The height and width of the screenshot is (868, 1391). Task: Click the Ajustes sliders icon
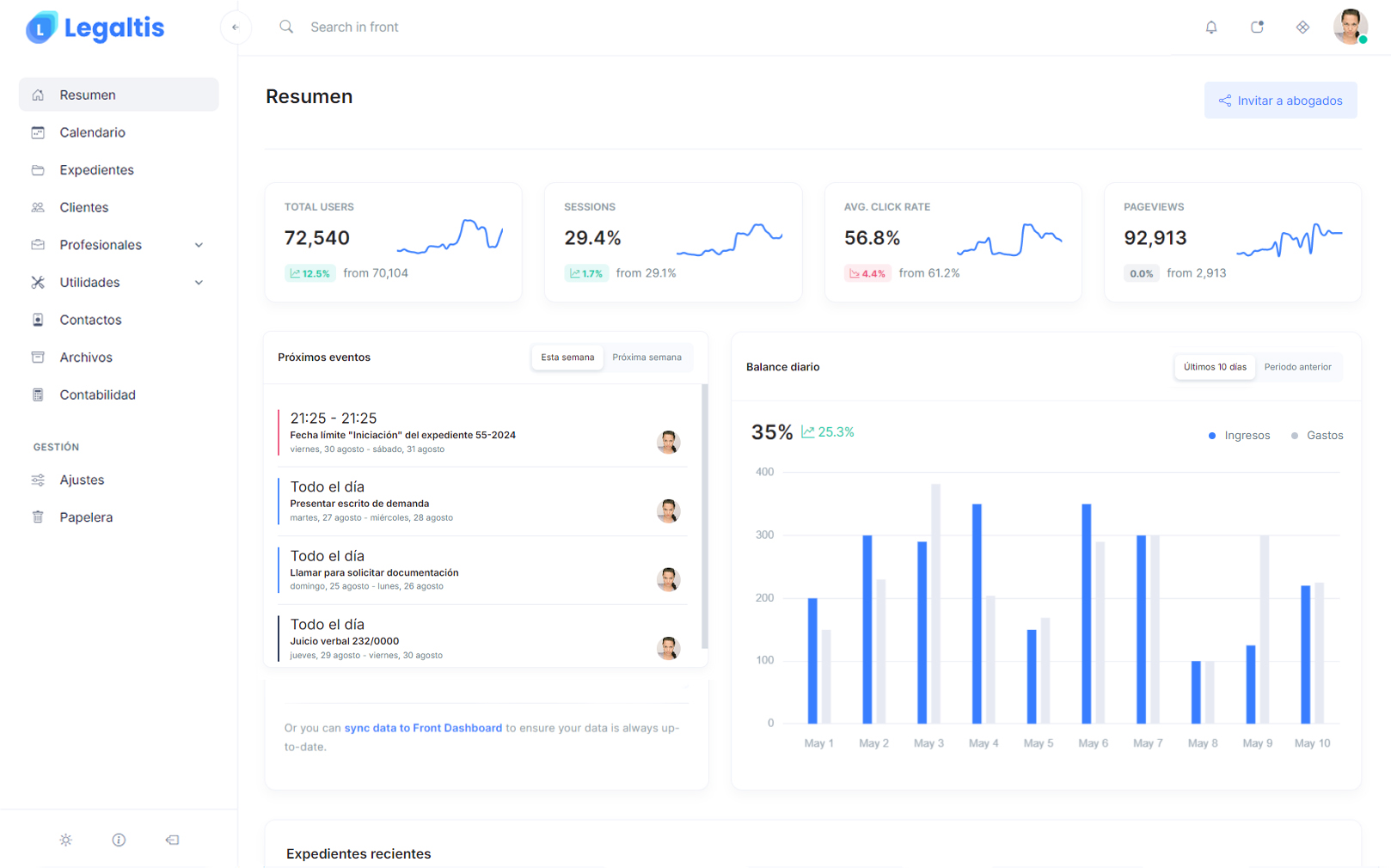tap(38, 480)
